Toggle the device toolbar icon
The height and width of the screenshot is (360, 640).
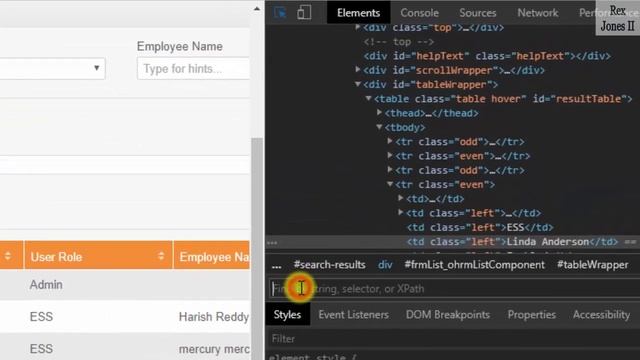pyautogui.click(x=304, y=13)
